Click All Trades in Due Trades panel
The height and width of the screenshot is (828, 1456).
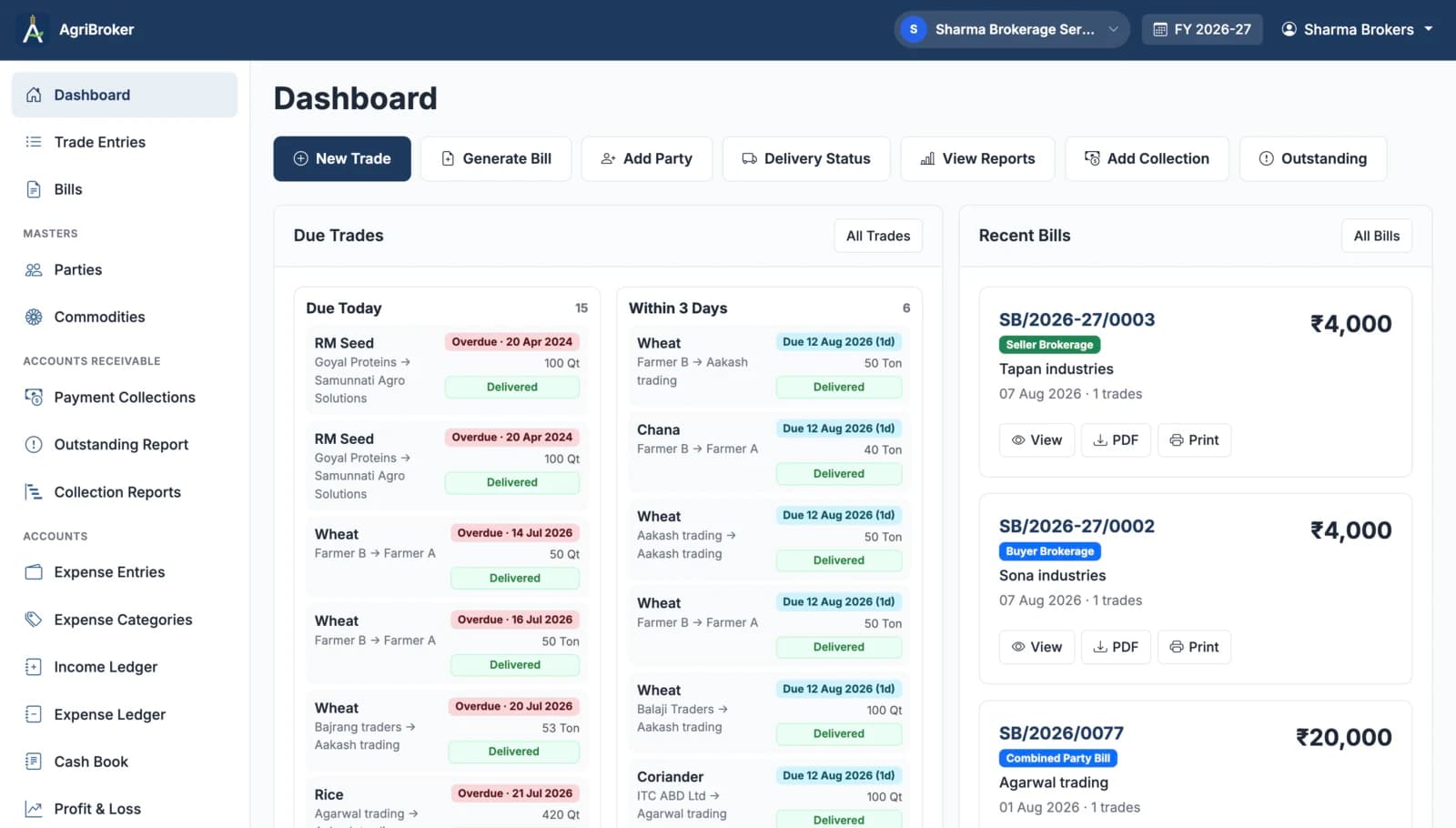tap(878, 236)
